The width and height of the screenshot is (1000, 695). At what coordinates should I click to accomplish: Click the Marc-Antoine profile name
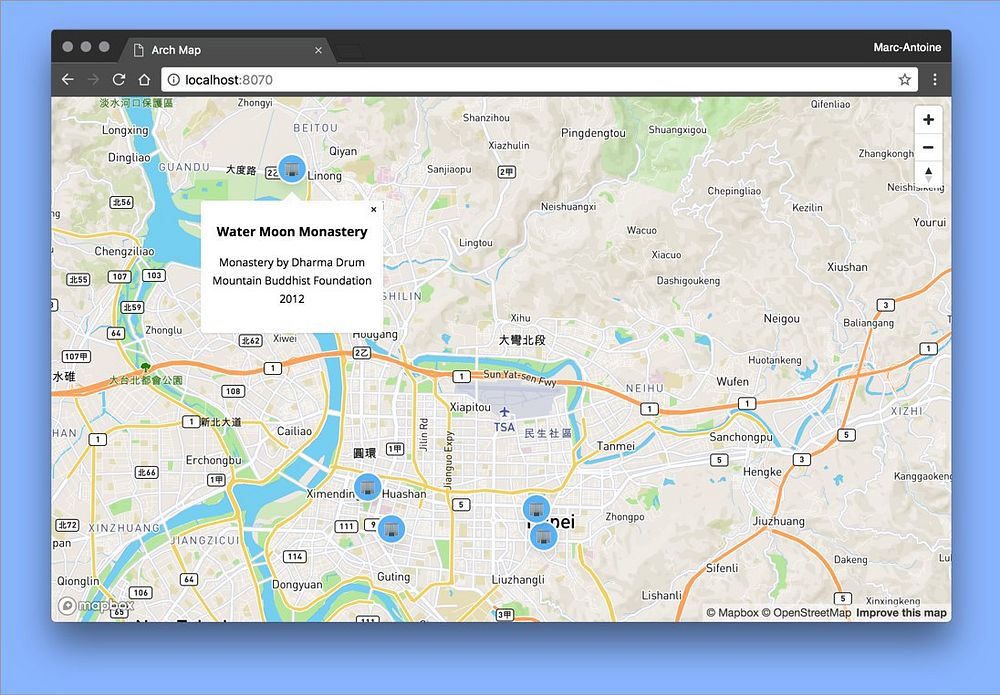point(907,47)
